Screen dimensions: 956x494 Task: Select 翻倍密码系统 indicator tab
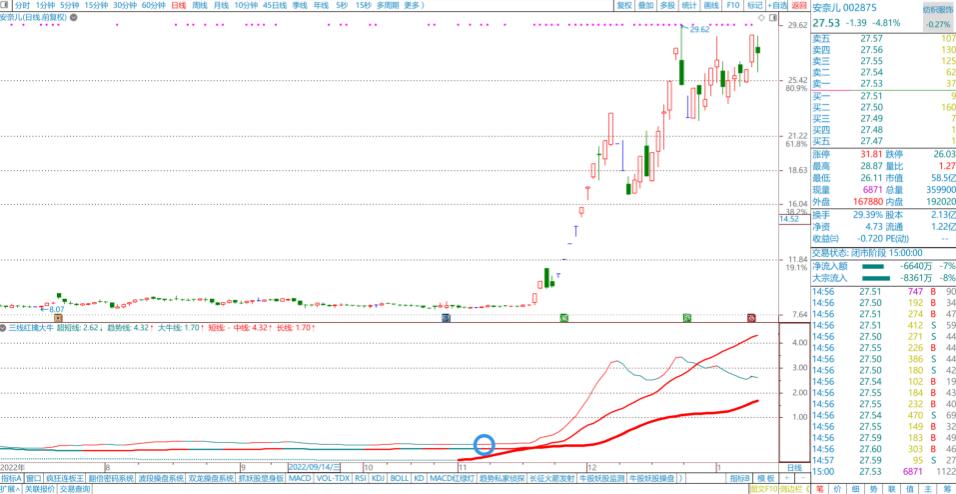[110, 478]
